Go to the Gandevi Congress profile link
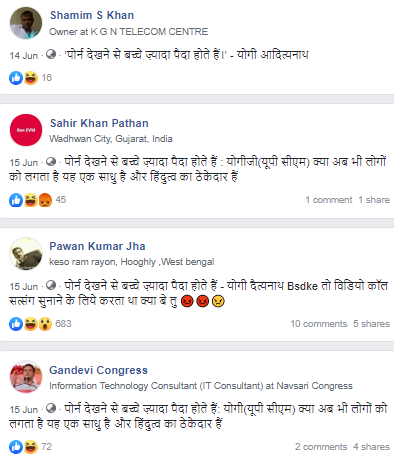The height and width of the screenshot is (463, 394). point(98,370)
